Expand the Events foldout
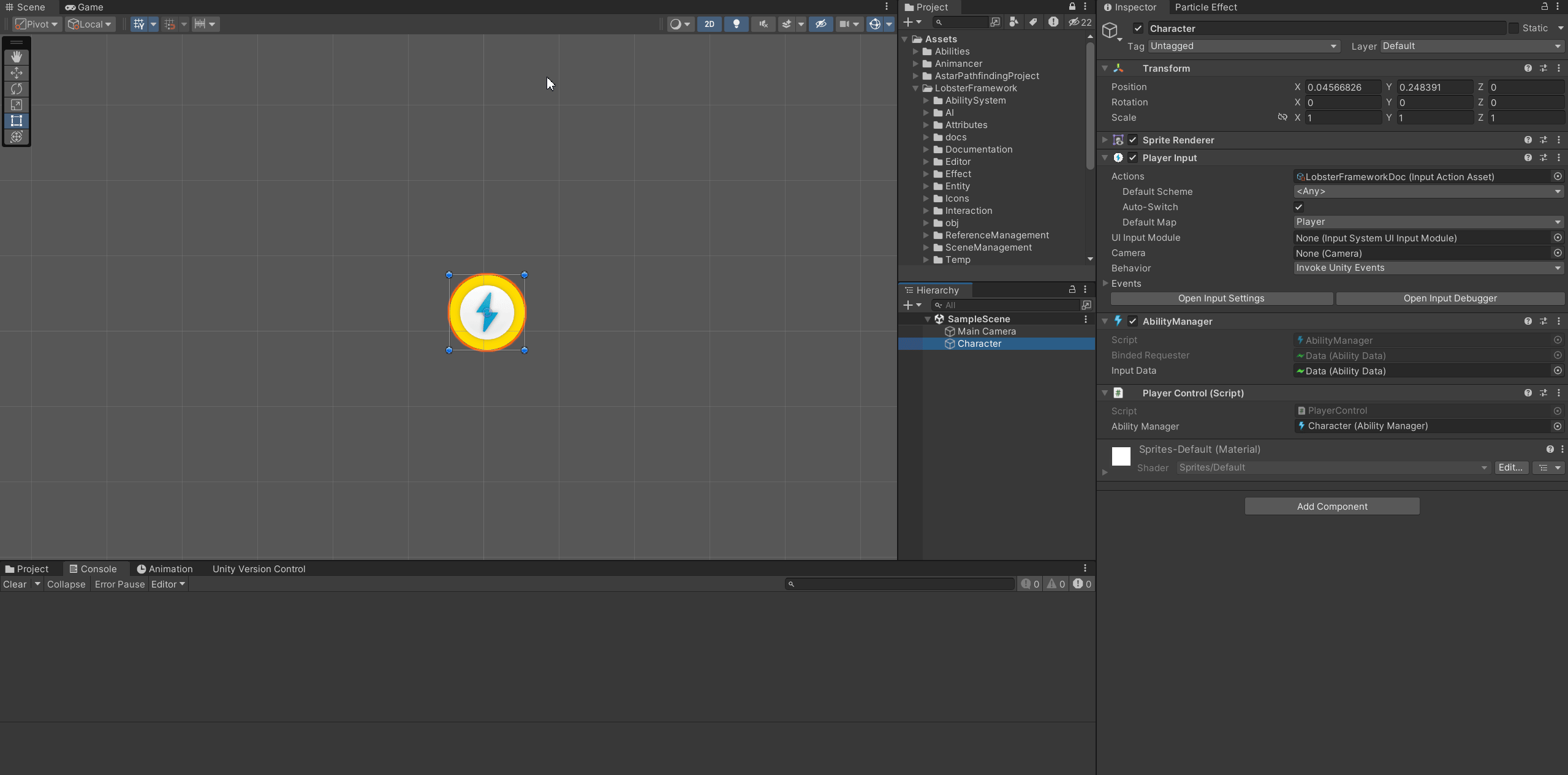The height and width of the screenshot is (775, 1568). tap(1105, 283)
